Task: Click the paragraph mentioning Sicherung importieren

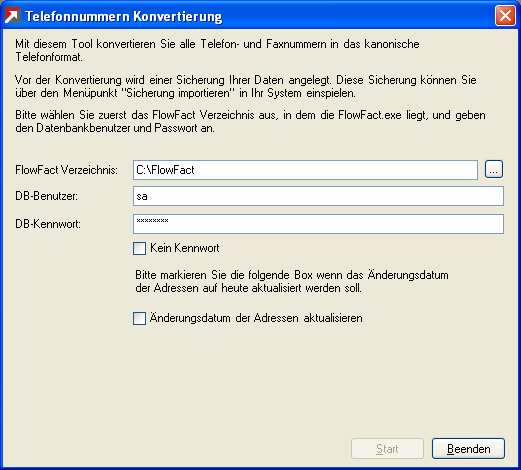Action: [x=246, y=87]
